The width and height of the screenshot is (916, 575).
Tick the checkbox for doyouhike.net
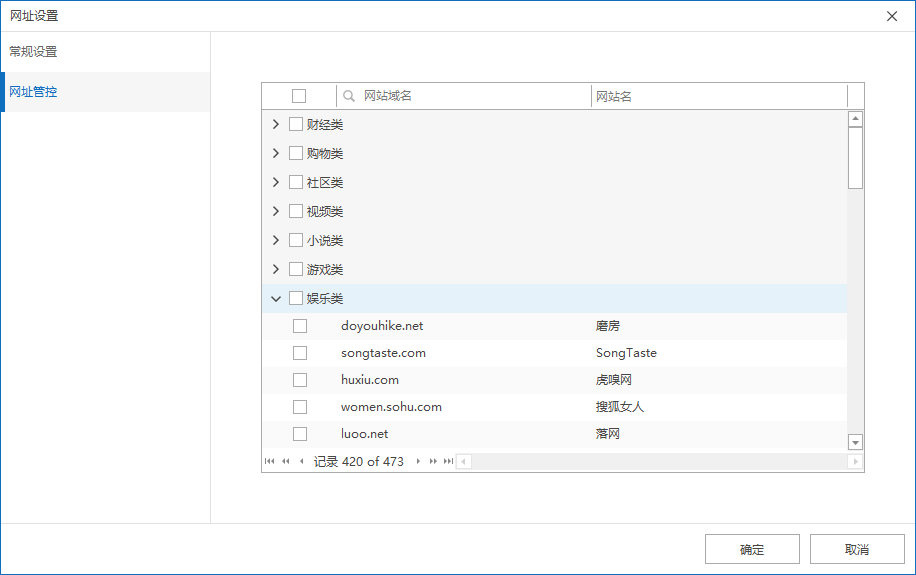(x=300, y=326)
